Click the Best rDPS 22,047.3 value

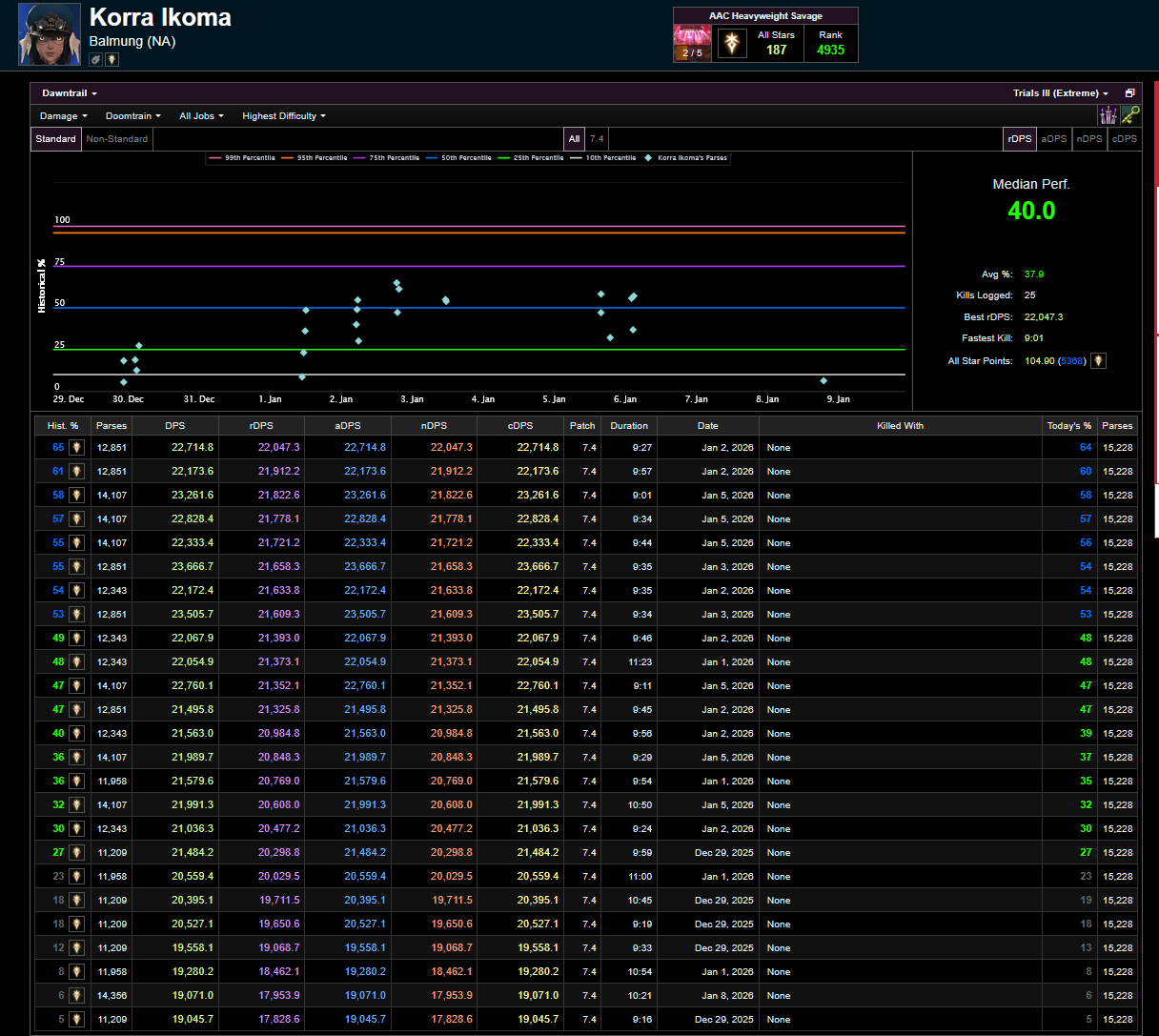pos(1044,317)
